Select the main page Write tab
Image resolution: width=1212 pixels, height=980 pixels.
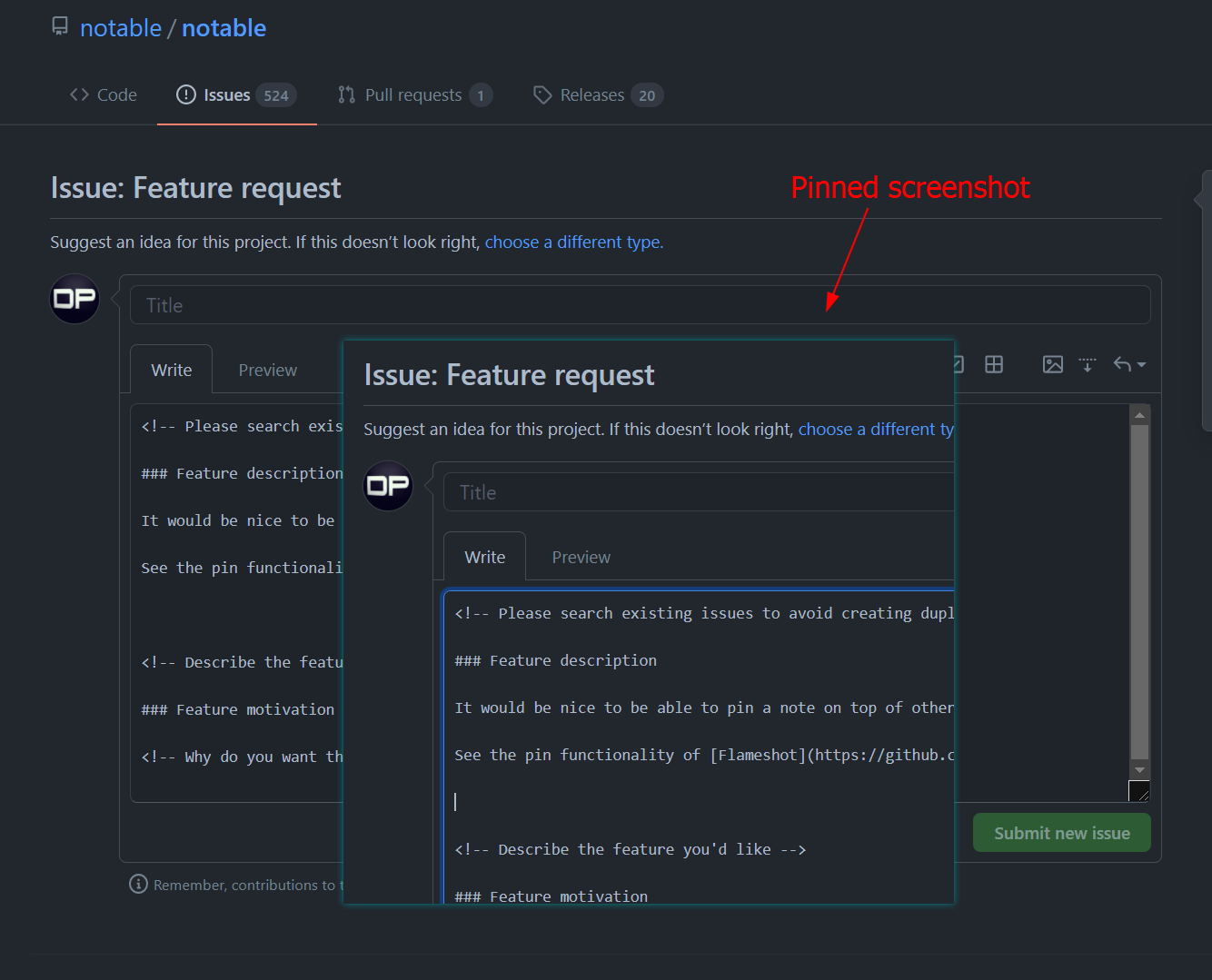(172, 370)
